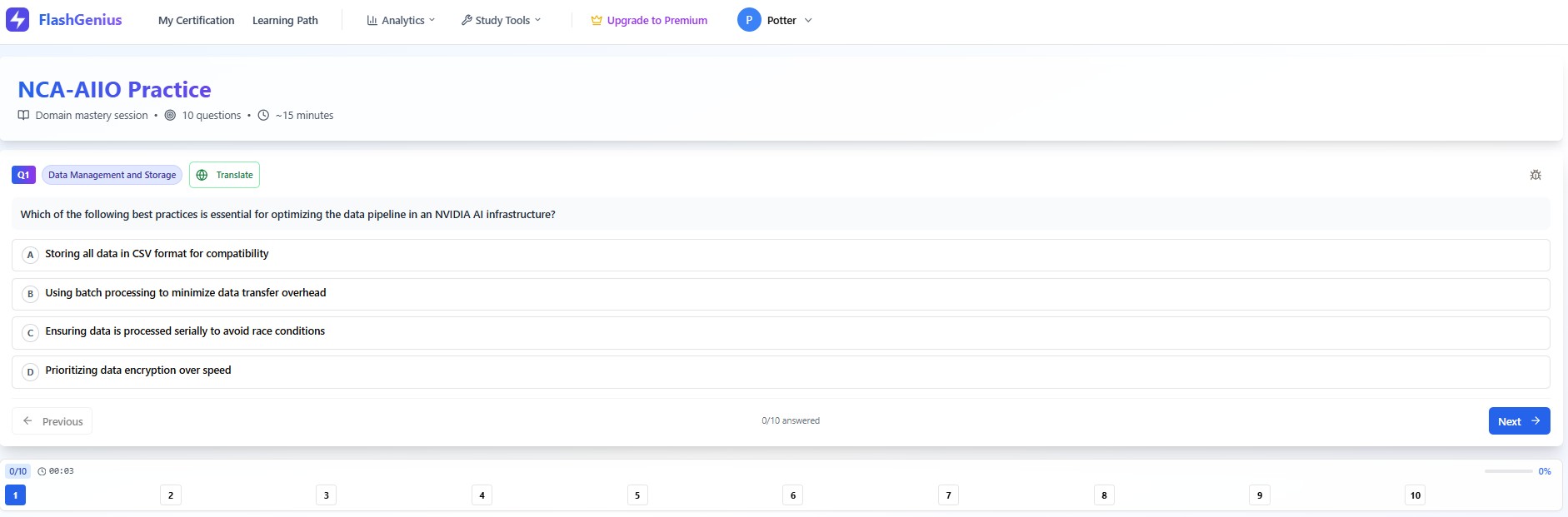Select answer B using batch processing
This screenshot has width=1568, height=517.
781,294
